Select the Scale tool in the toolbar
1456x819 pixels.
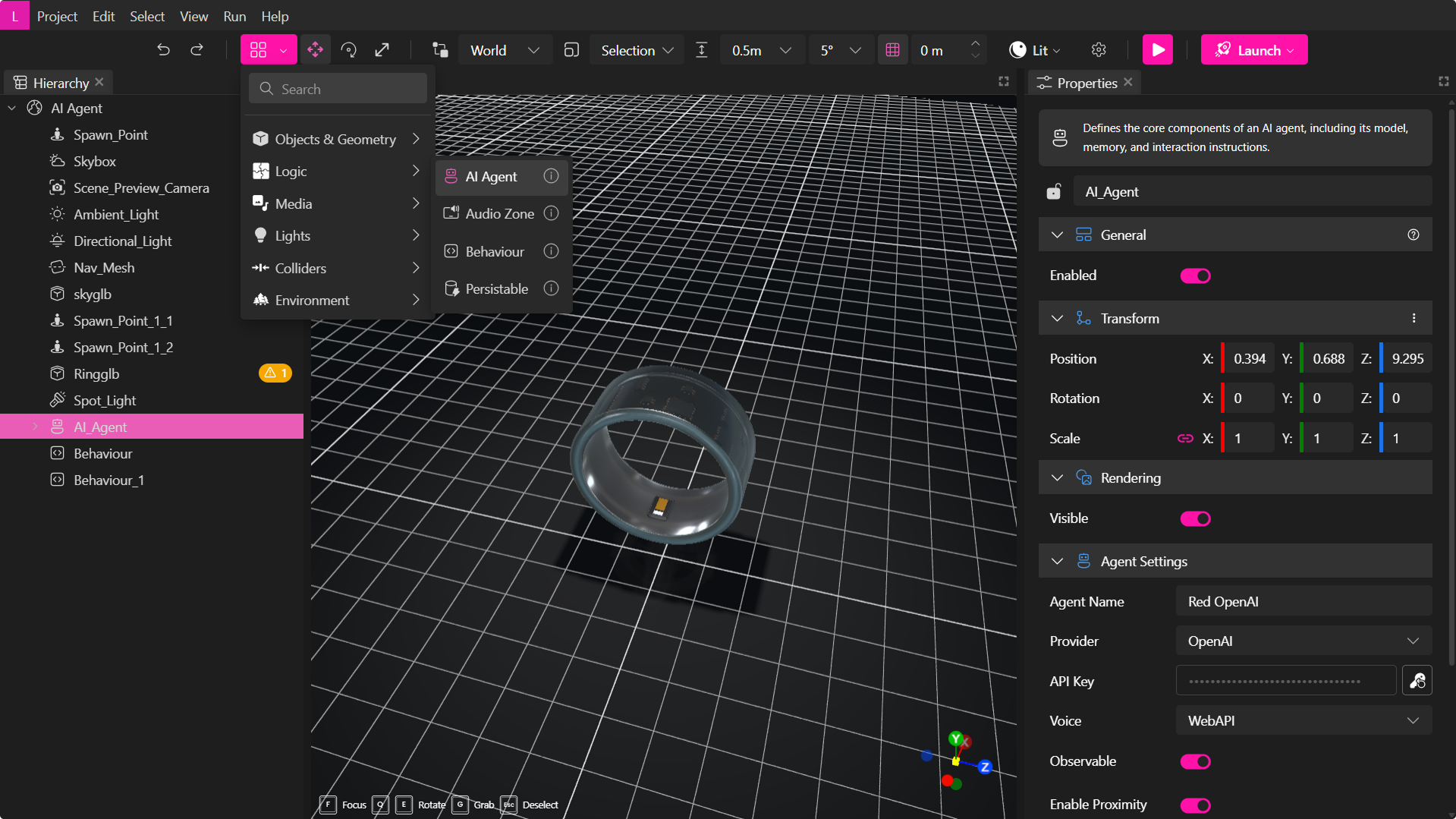[x=382, y=49]
